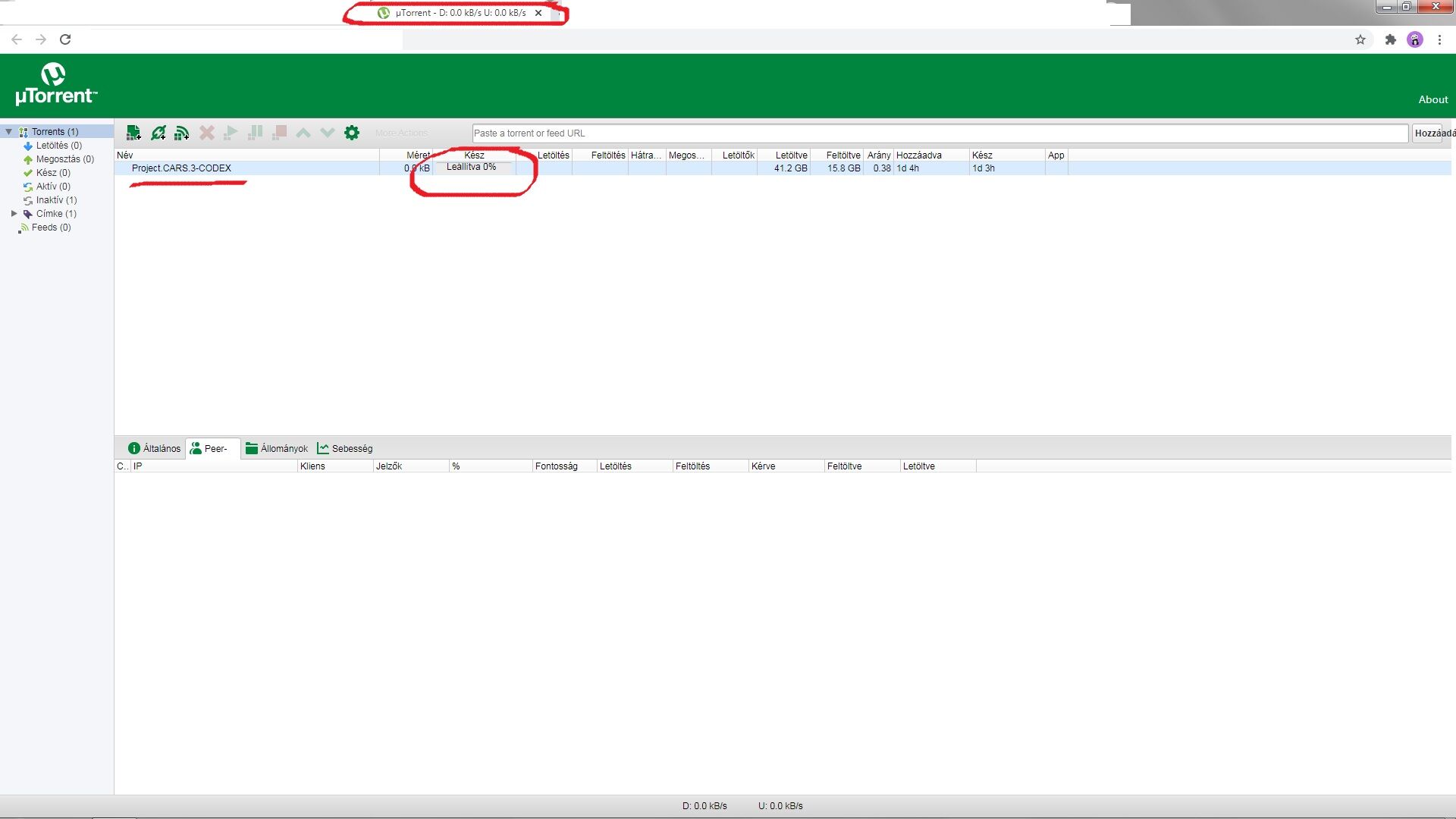The height and width of the screenshot is (819, 1456).
Task: Click the U: 0.0 kB/s status bar entry
Action: pyautogui.click(x=780, y=806)
